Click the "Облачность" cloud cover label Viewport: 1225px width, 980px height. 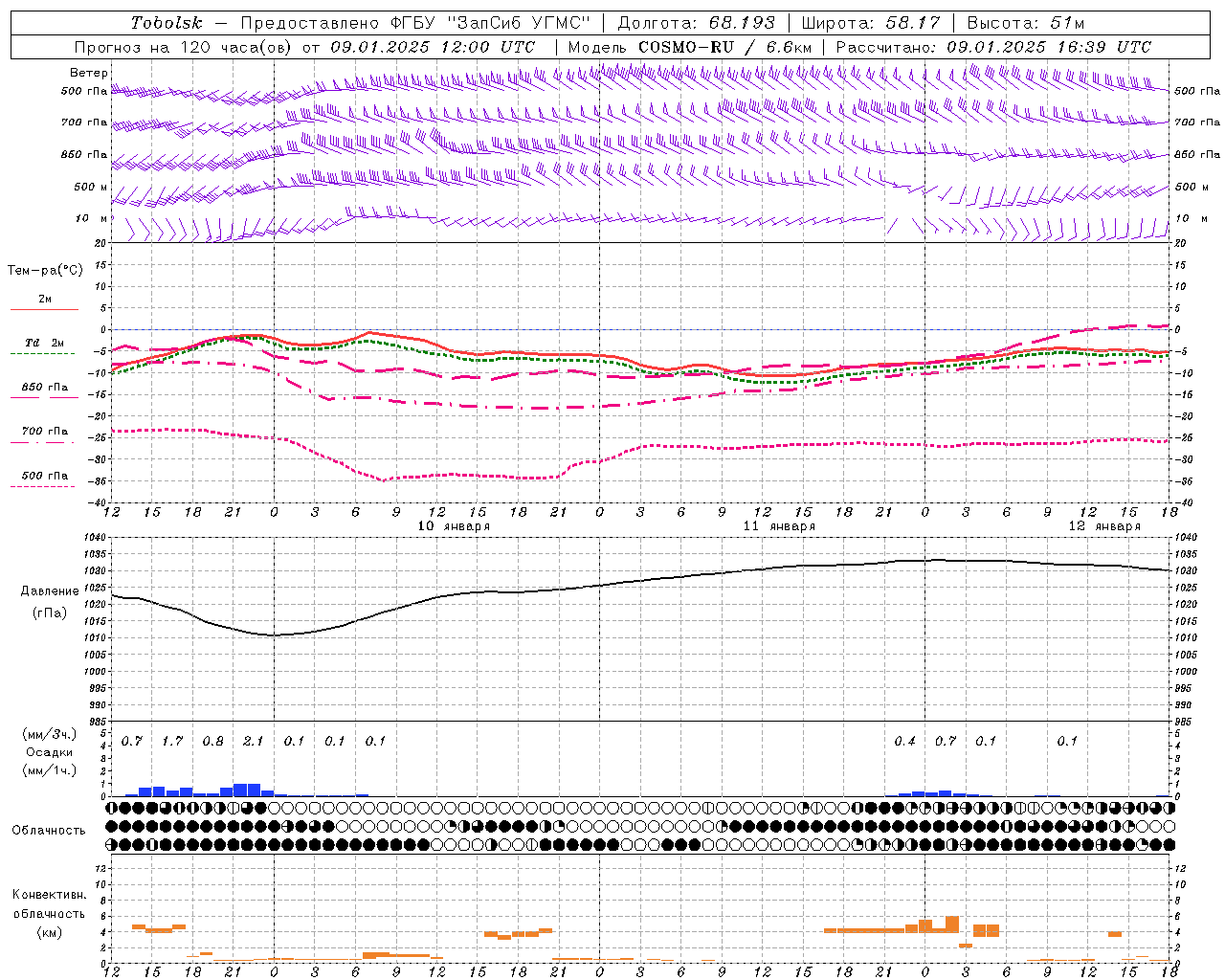(49, 831)
